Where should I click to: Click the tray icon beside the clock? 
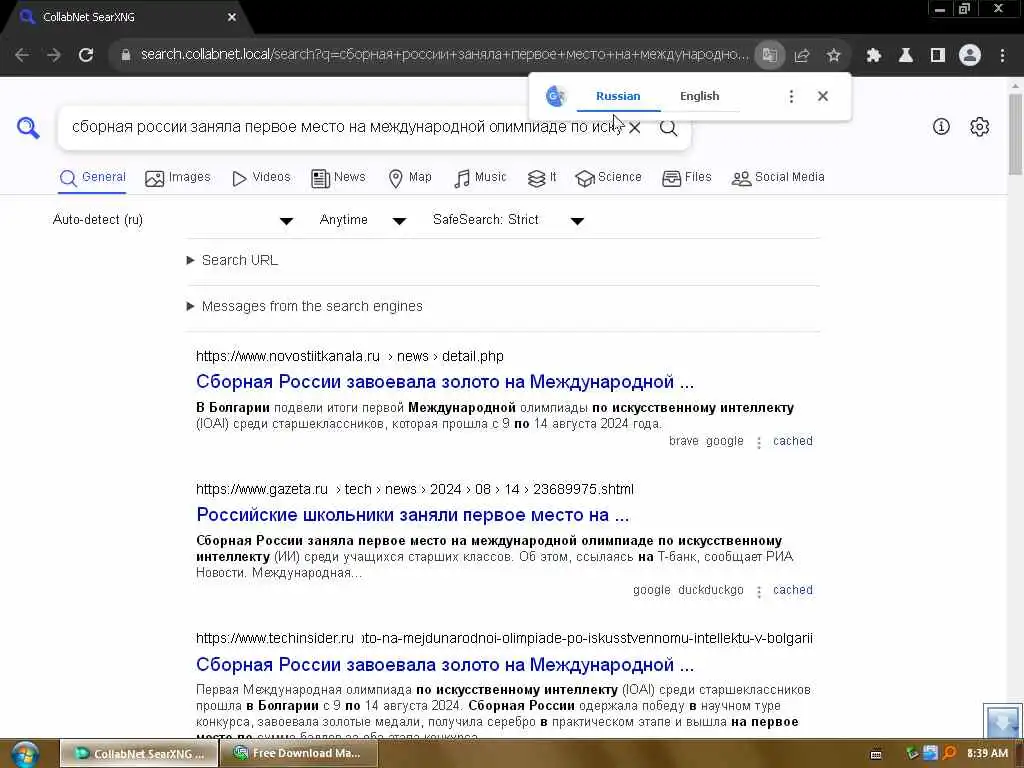pos(950,754)
